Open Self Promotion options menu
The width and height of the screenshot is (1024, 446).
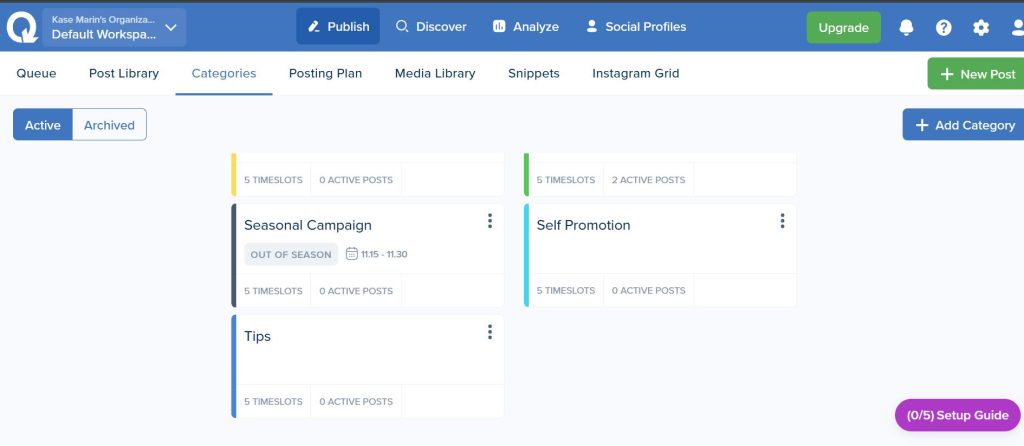(x=782, y=221)
